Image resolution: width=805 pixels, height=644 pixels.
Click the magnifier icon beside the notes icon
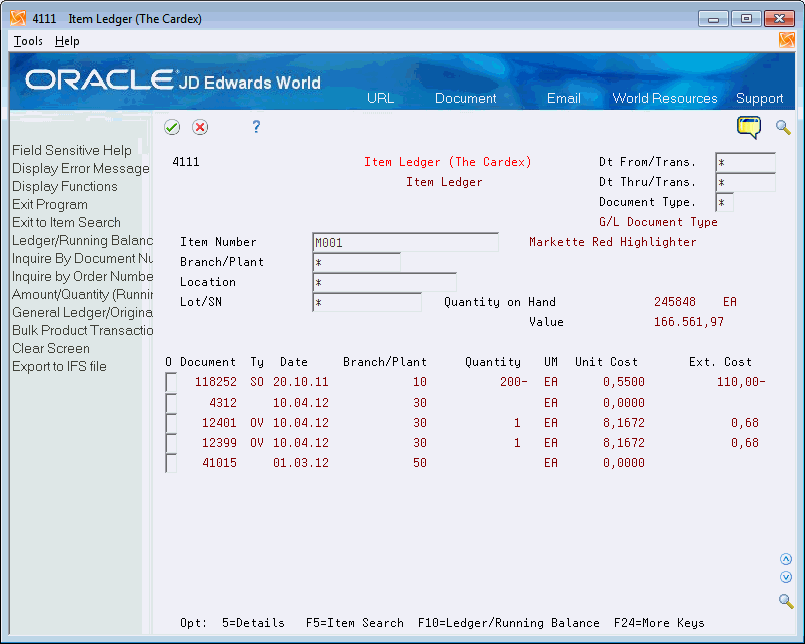(783, 127)
